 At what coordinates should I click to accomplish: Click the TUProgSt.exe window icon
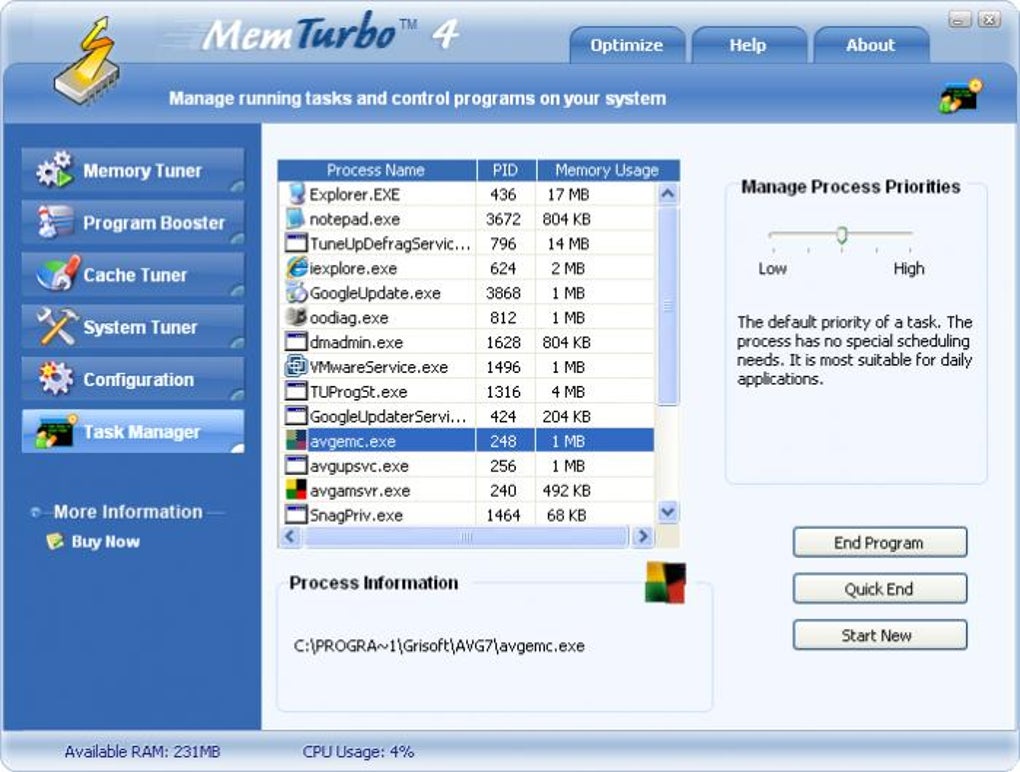coord(296,392)
